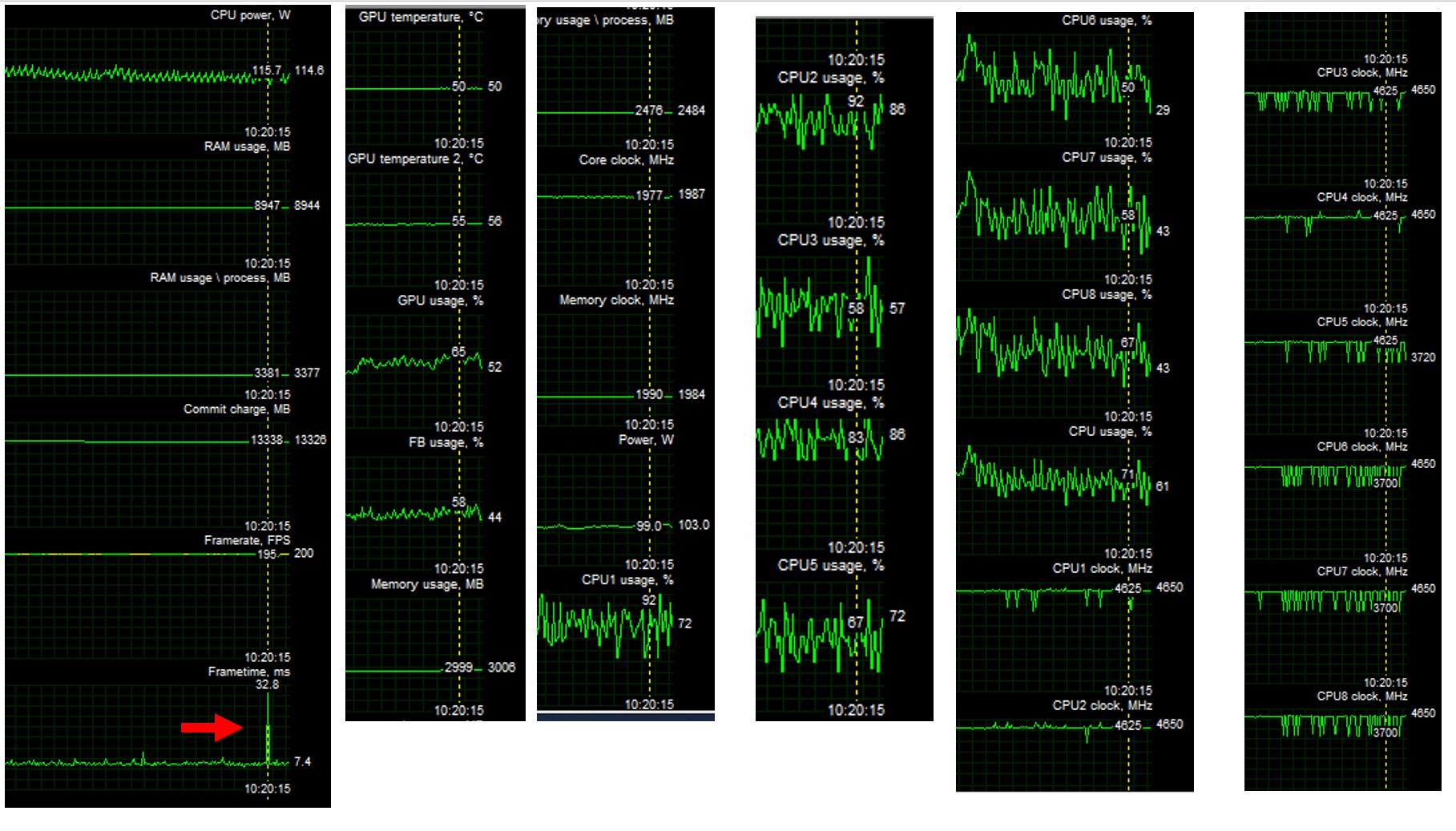The height and width of the screenshot is (831, 1456).
Task: Click the "RAM usage \ process, MB" label
Action: point(220,278)
